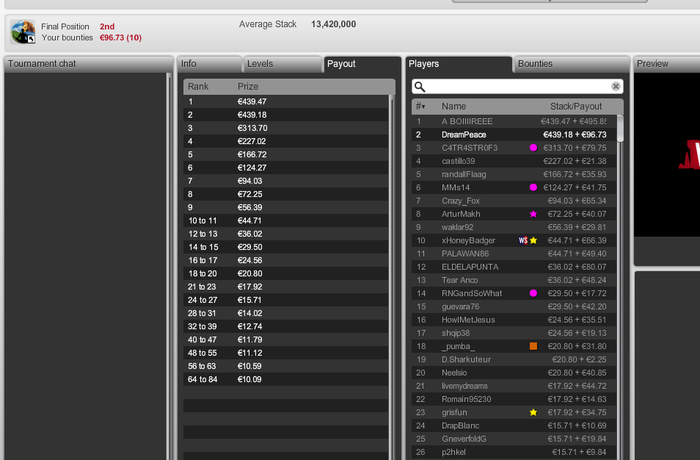Switch to the Info tab
The image size is (700, 460).
209,64
